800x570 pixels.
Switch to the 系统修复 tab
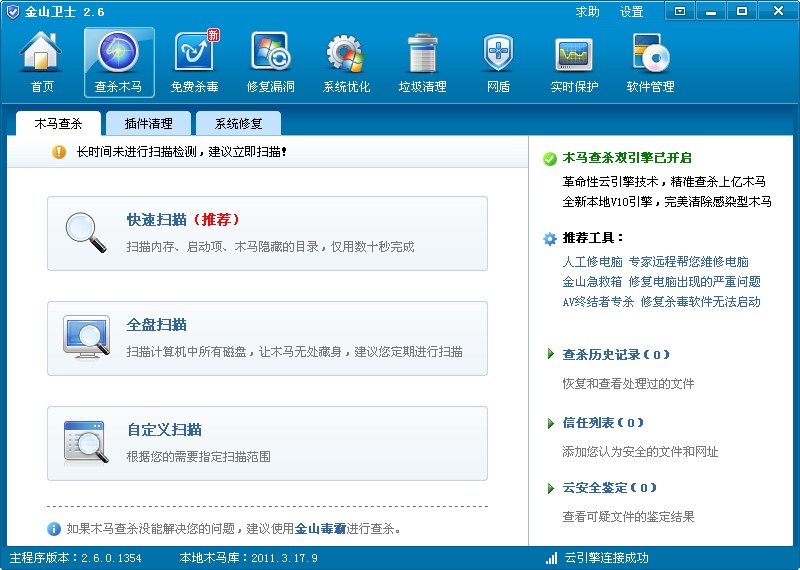[238, 123]
